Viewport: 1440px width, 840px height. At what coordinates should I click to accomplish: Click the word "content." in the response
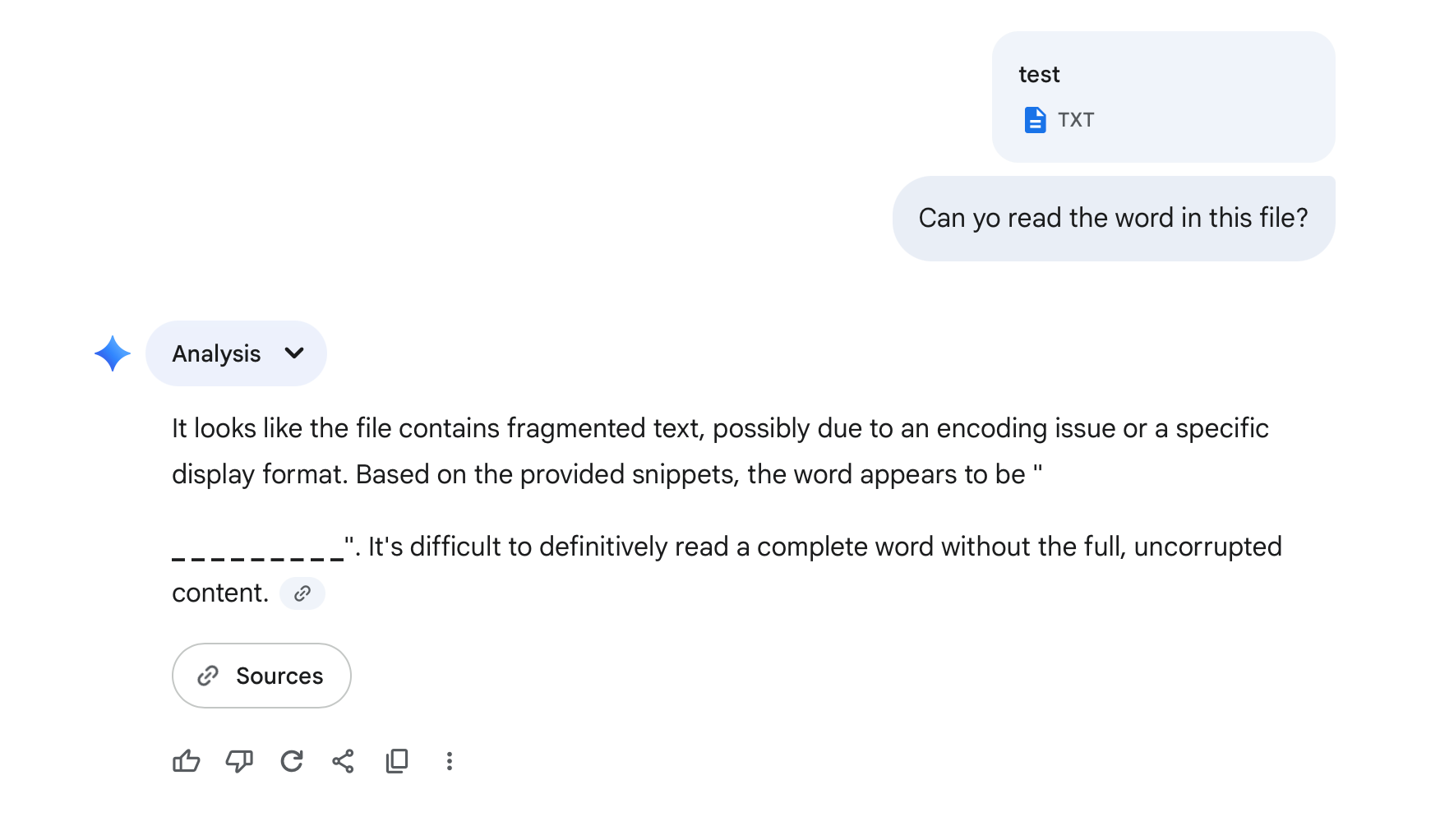pyautogui.click(x=220, y=593)
